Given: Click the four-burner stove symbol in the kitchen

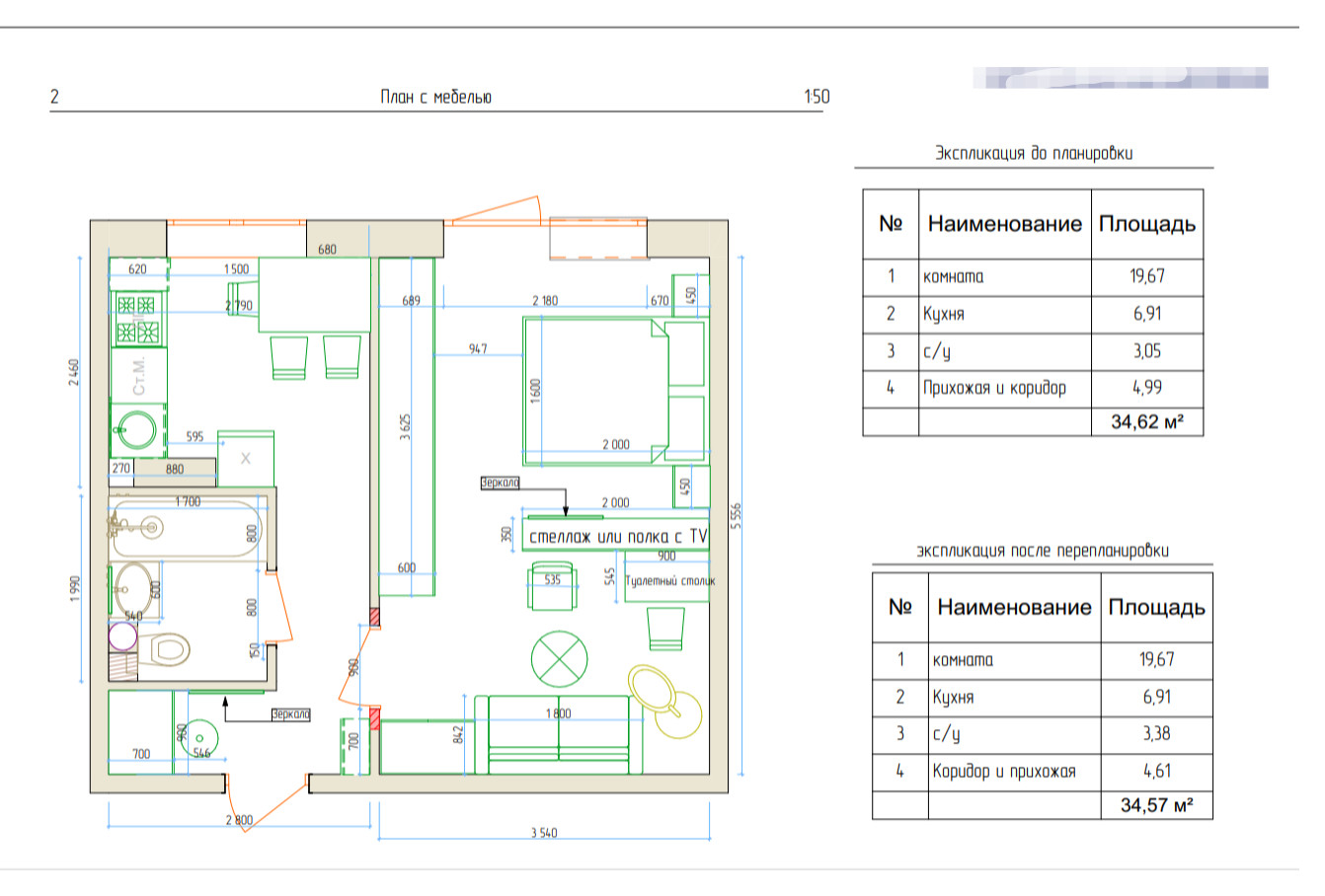Looking at the screenshot, I should (137, 318).
